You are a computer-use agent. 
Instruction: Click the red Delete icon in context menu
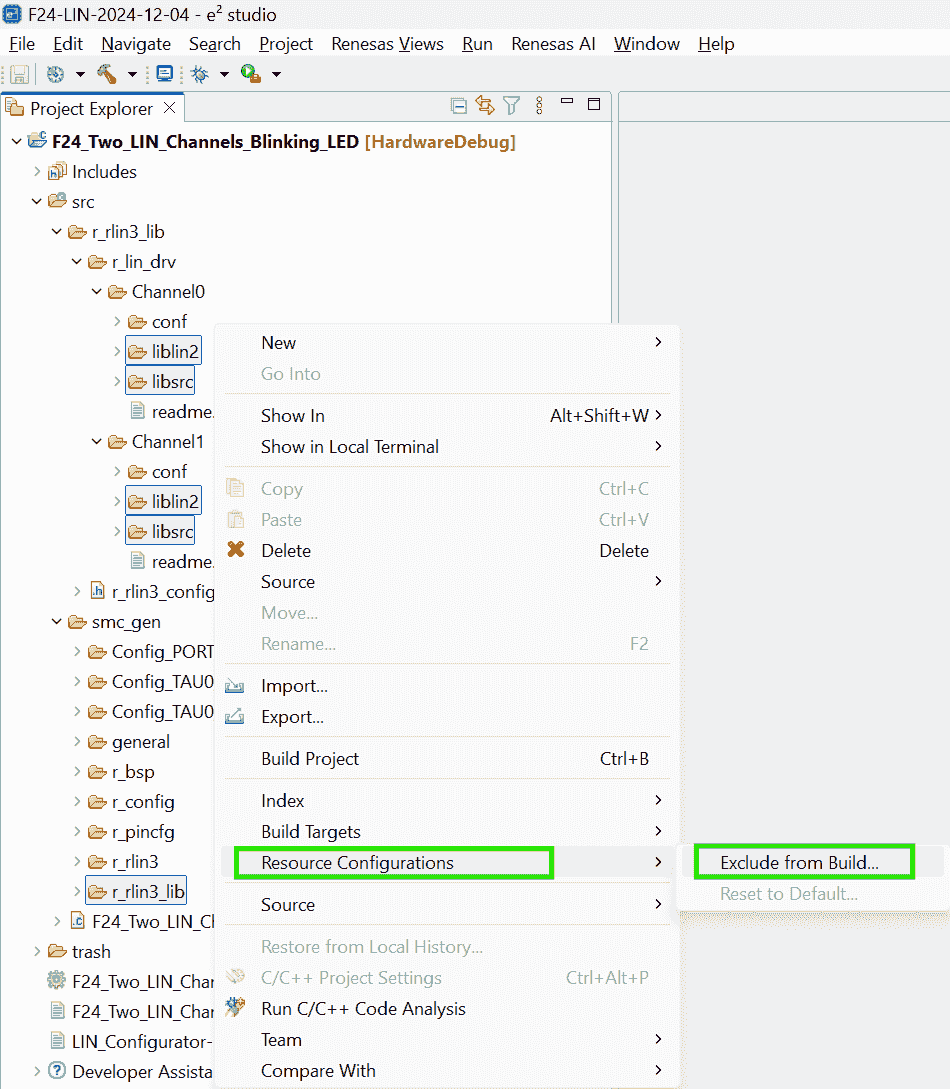(236, 550)
